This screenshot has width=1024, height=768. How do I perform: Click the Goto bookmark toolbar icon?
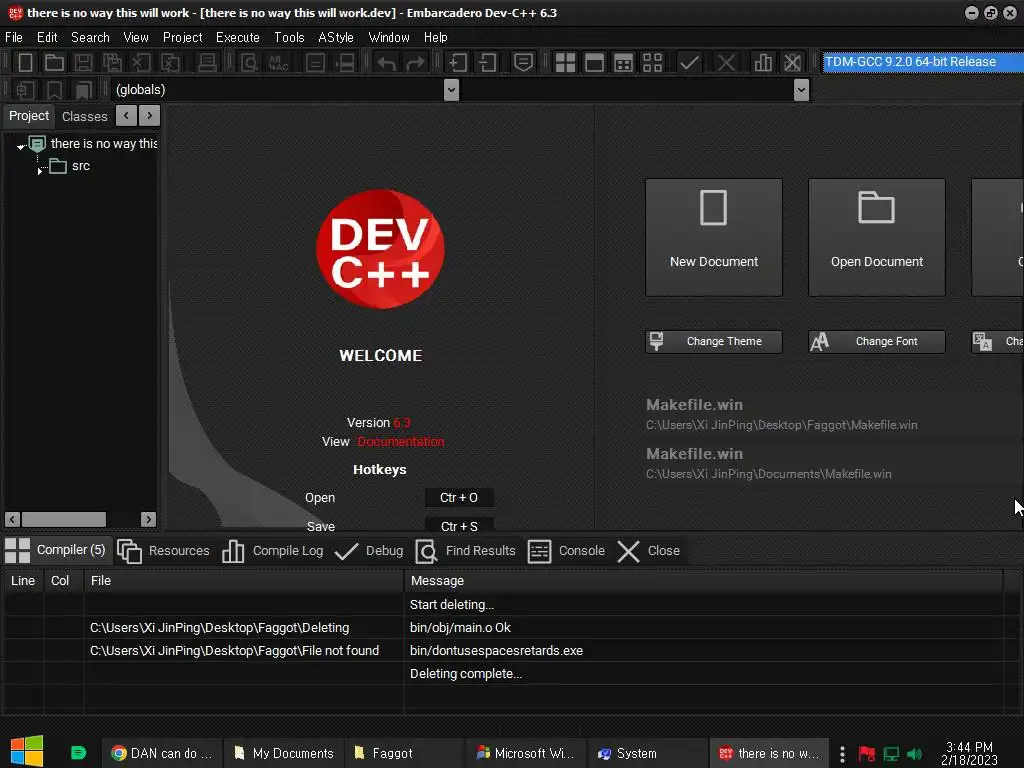point(84,89)
